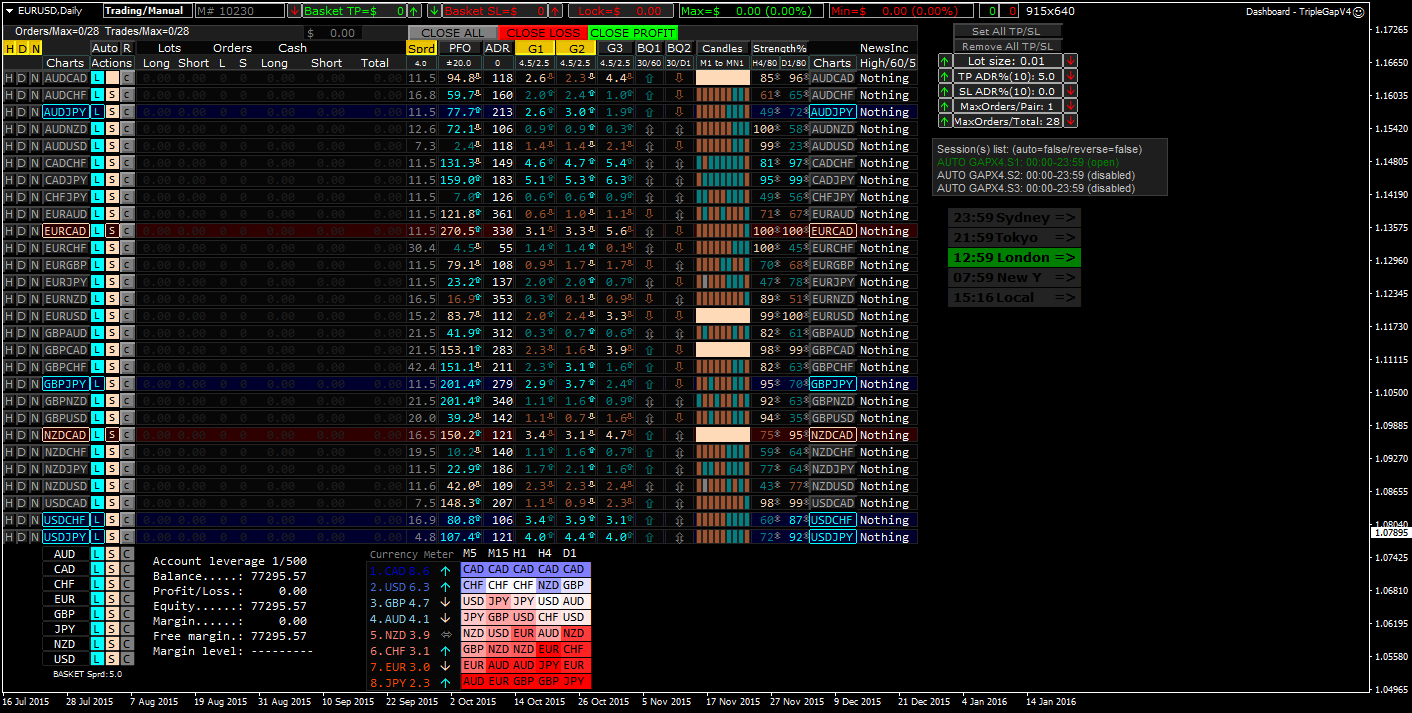
Task: Decrease SL ADR%(10) with its red arrow
Action: click(1071, 91)
